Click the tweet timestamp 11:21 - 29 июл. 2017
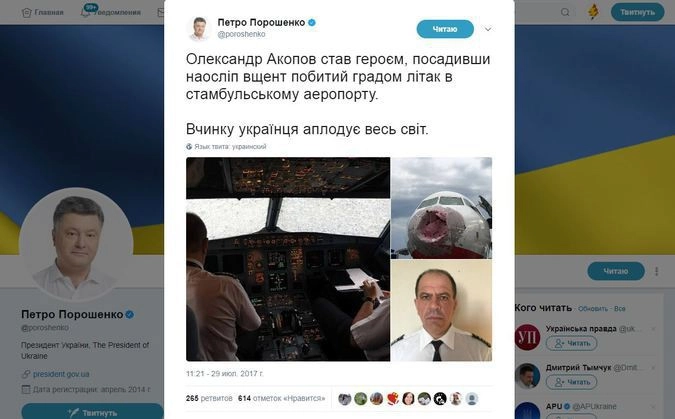 pyautogui.click(x=224, y=374)
